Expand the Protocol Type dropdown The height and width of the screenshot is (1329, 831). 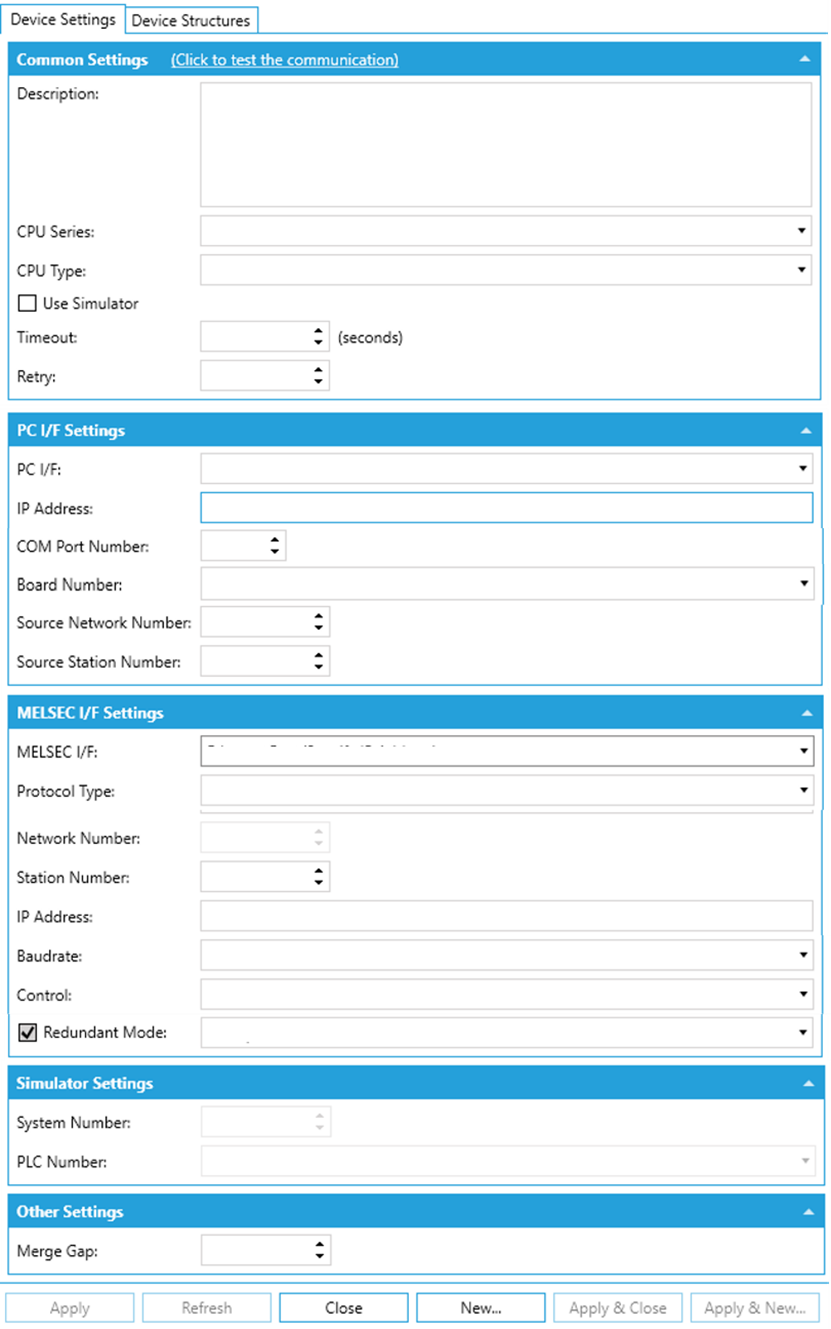[804, 791]
